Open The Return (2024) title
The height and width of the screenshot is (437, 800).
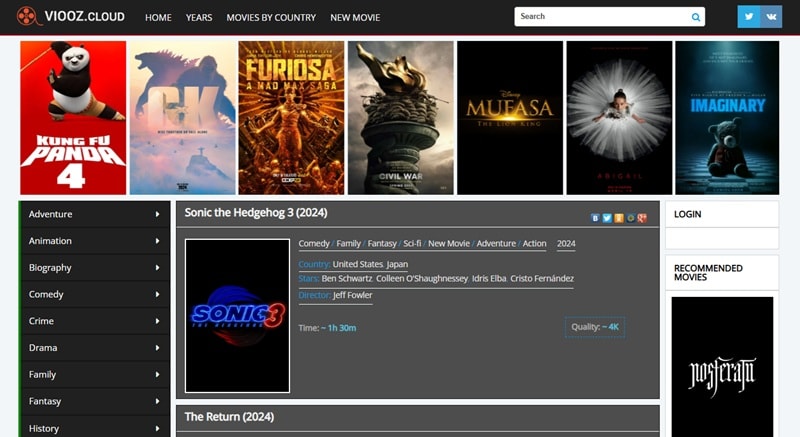pos(229,417)
